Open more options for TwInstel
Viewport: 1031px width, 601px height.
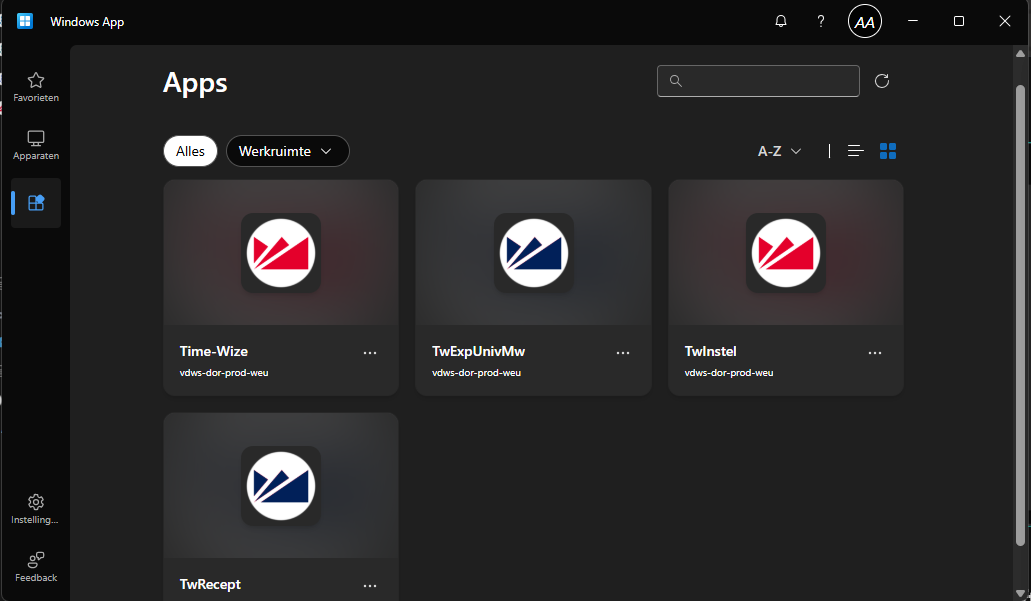tap(875, 353)
